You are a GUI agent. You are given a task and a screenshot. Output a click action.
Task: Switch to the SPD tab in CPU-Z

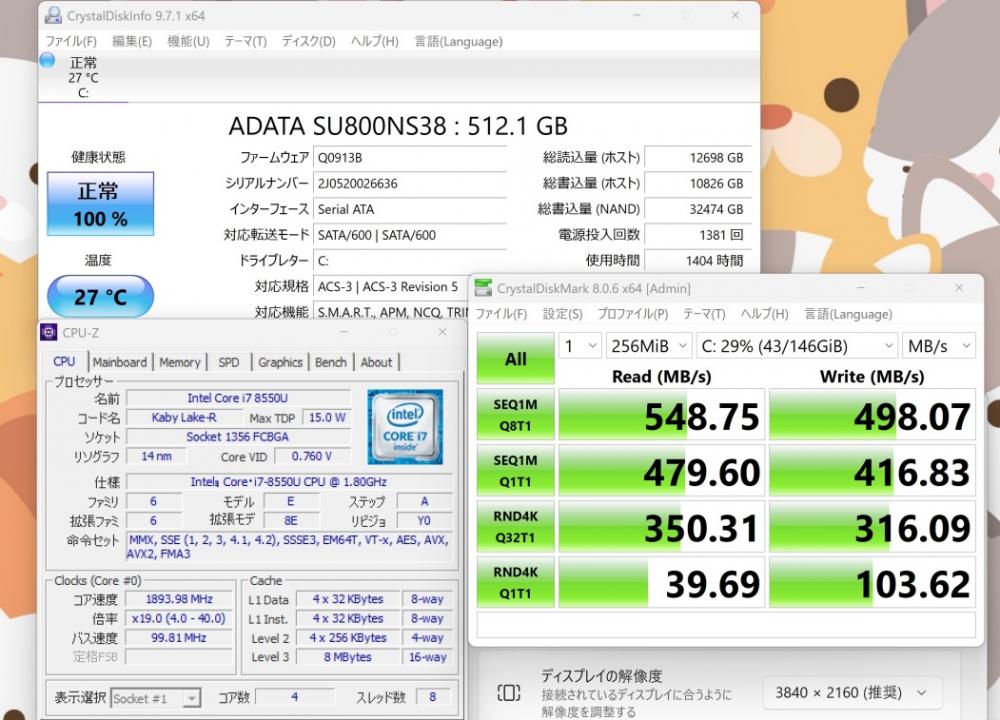pyautogui.click(x=229, y=362)
